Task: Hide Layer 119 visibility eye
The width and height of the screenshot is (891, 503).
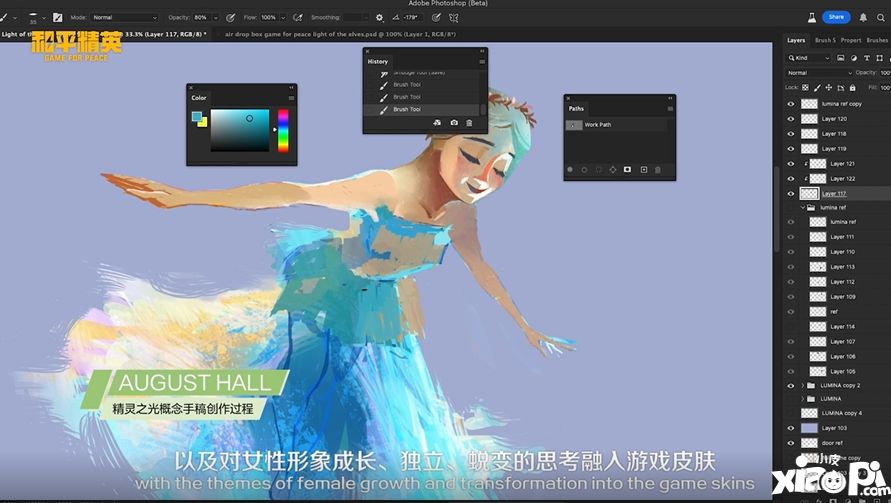Action: 790,148
